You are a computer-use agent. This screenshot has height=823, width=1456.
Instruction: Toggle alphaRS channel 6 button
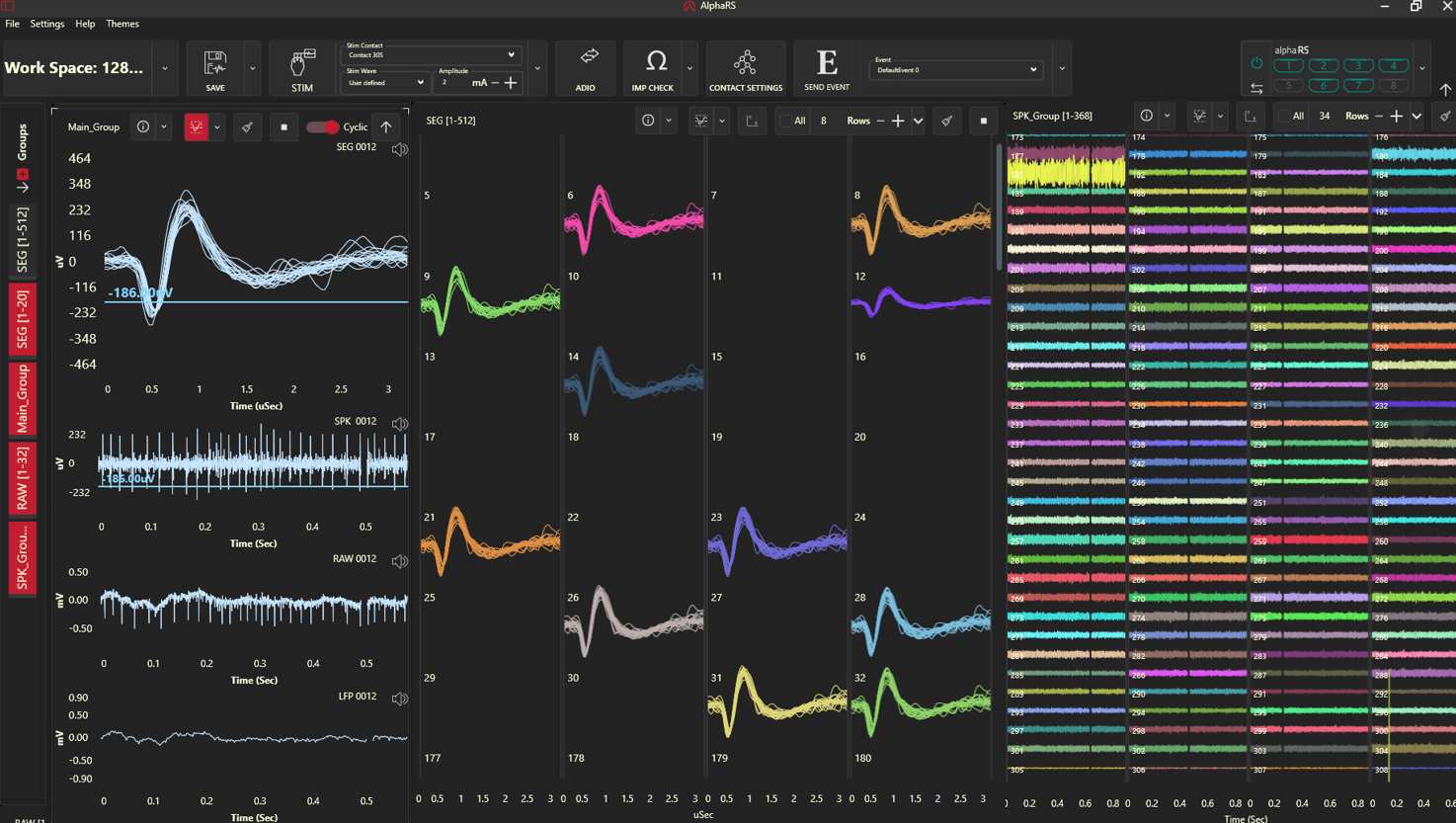pyautogui.click(x=1323, y=85)
